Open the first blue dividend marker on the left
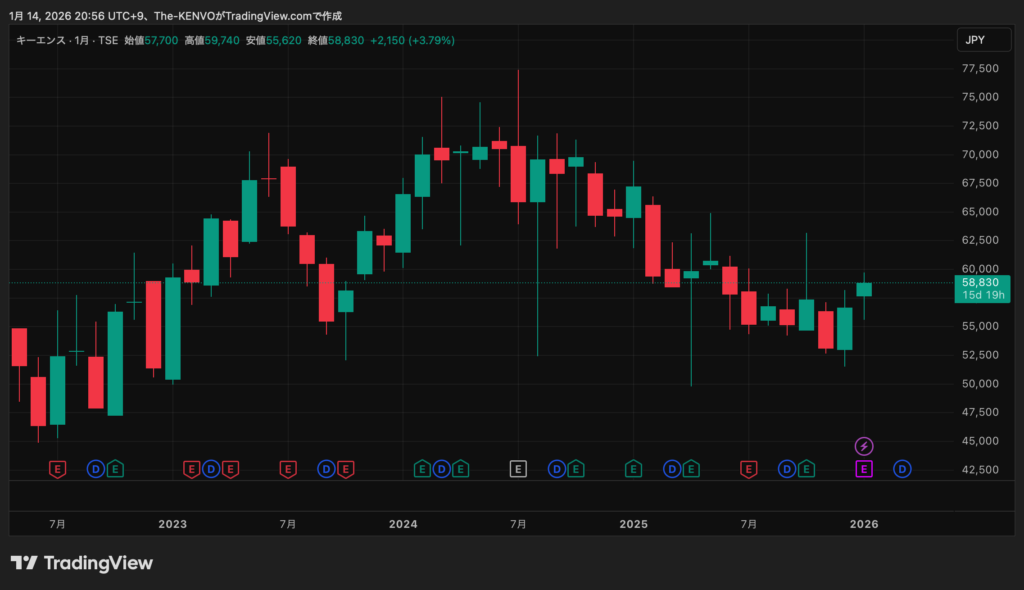 [x=96, y=468]
